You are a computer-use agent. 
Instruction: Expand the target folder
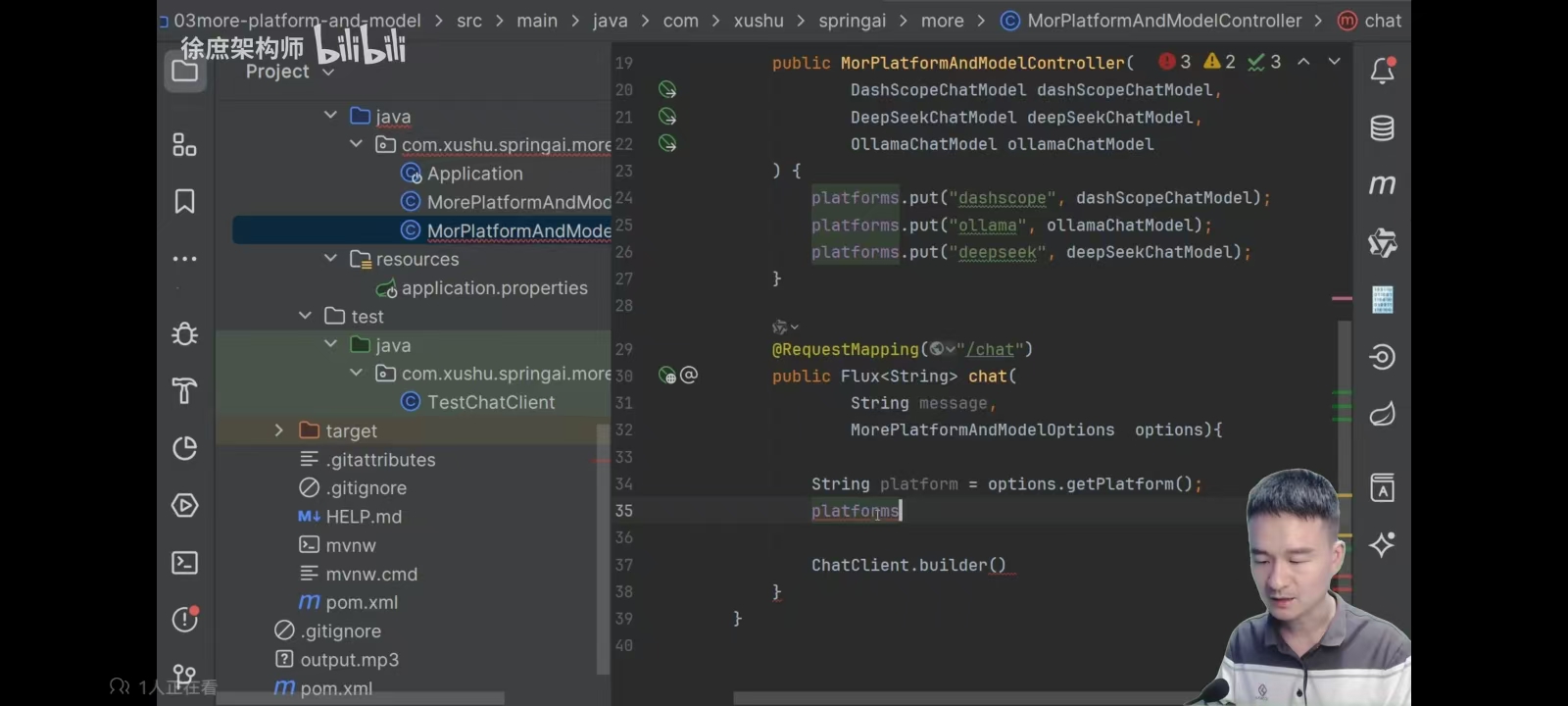pos(279,429)
